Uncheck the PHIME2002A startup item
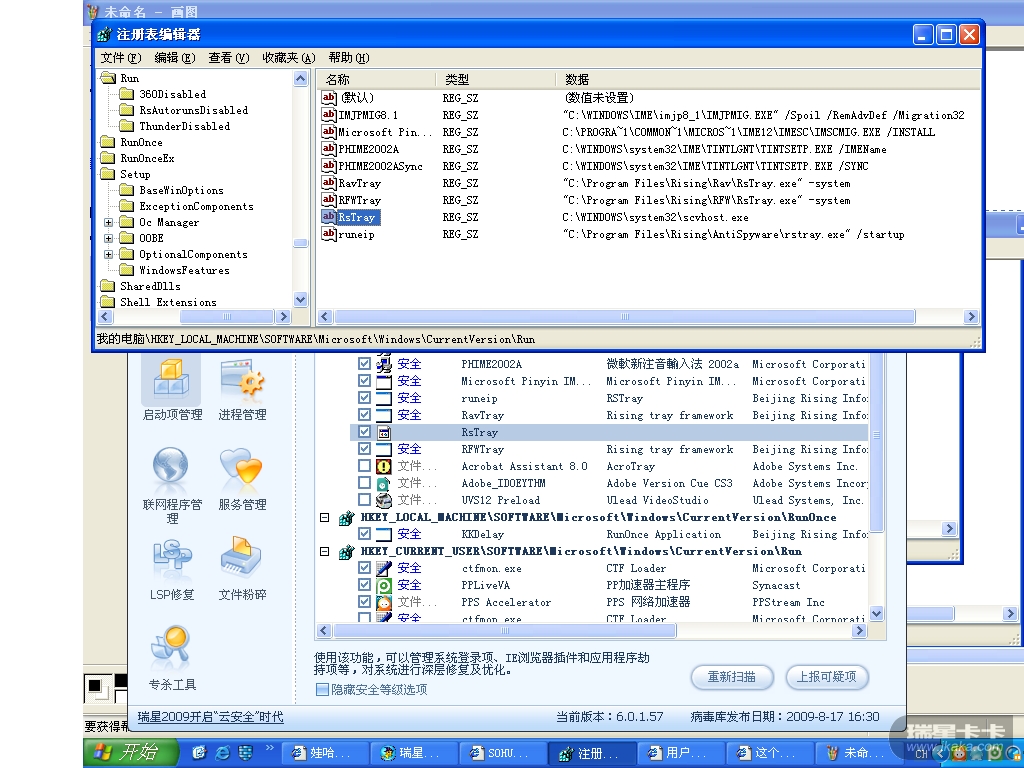The image size is (1024, 768). [x=364, y=364]
